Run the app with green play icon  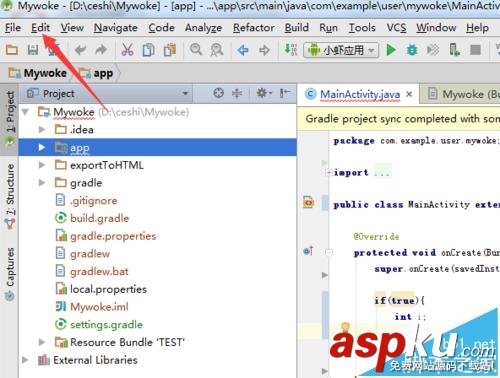point(391,50)
